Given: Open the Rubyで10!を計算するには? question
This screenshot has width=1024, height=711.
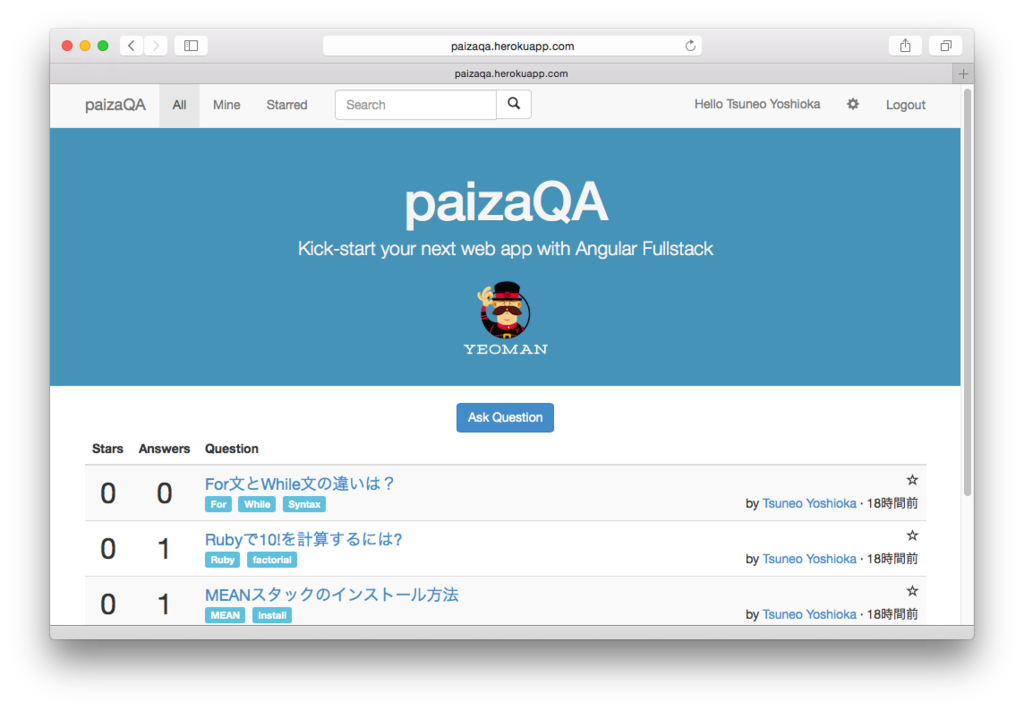Looking at the screenshot, I should tap(304, 539).
